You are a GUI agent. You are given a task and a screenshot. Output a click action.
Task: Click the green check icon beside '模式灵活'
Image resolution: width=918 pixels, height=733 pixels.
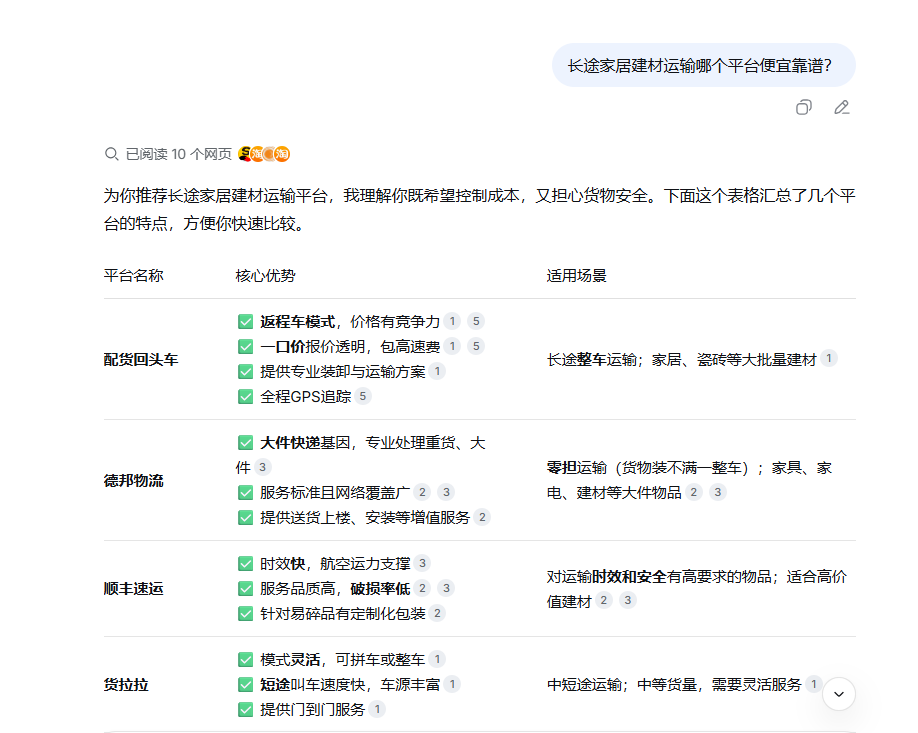coord(245,660)
